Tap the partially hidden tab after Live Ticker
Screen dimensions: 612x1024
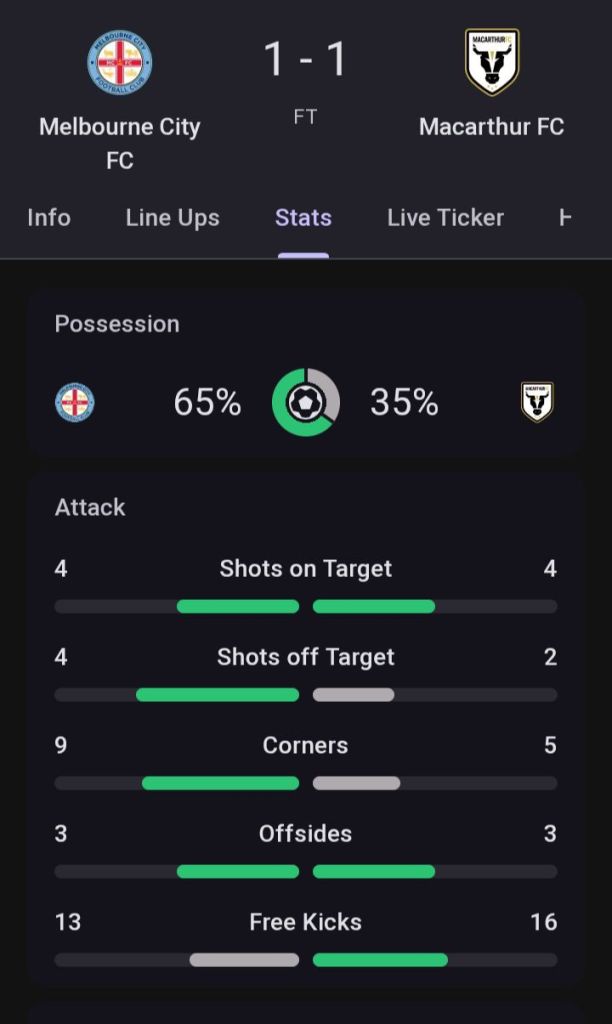click(x=565, y=218)
